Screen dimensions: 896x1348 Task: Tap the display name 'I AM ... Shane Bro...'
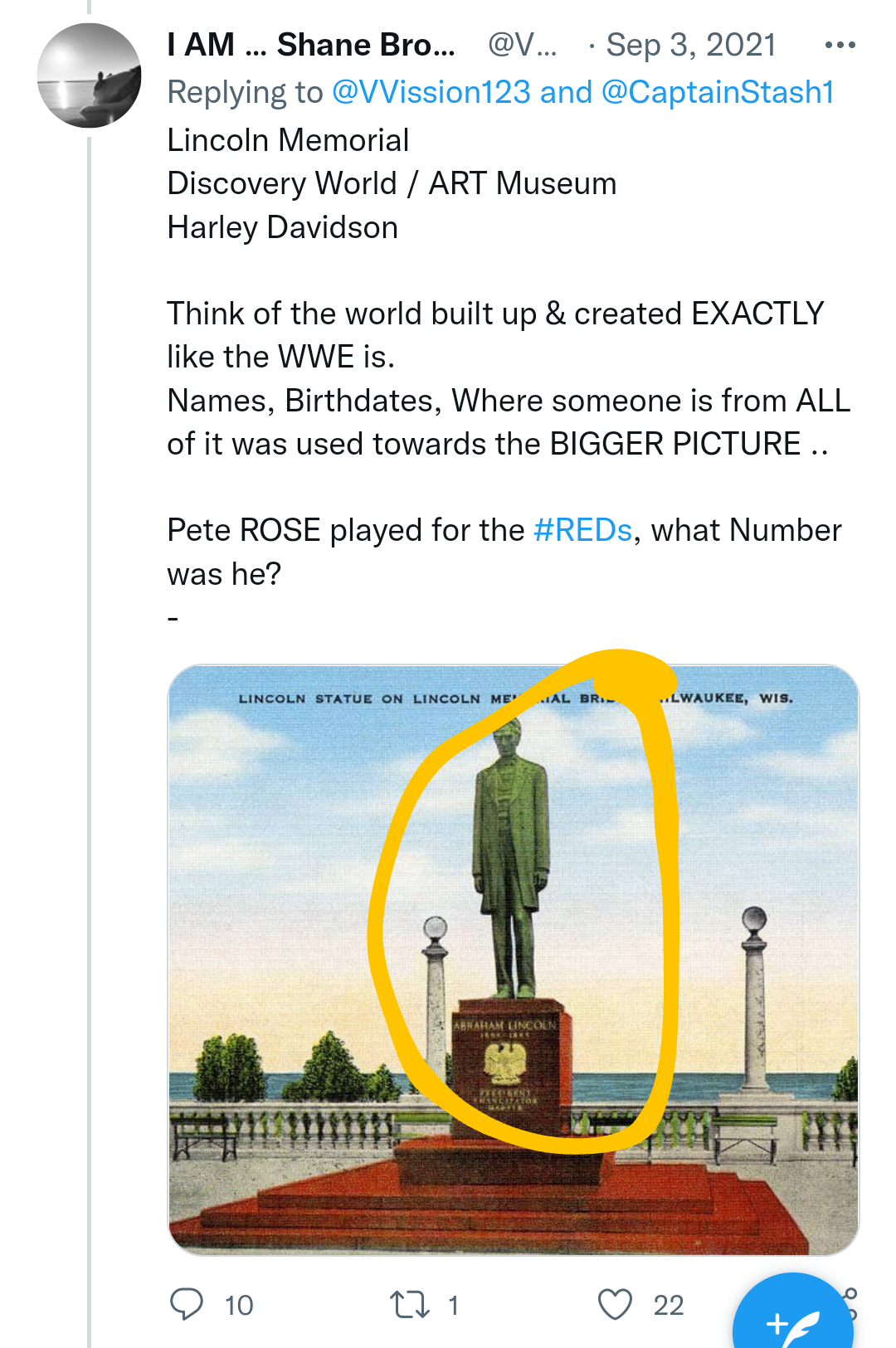(311, 45)
